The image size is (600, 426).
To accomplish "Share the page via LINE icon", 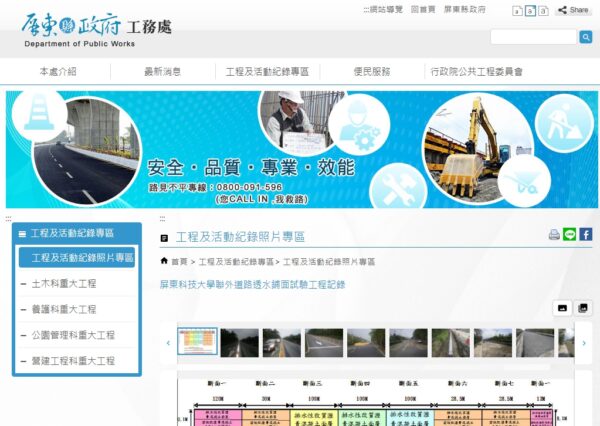I will tap(569, 234).
